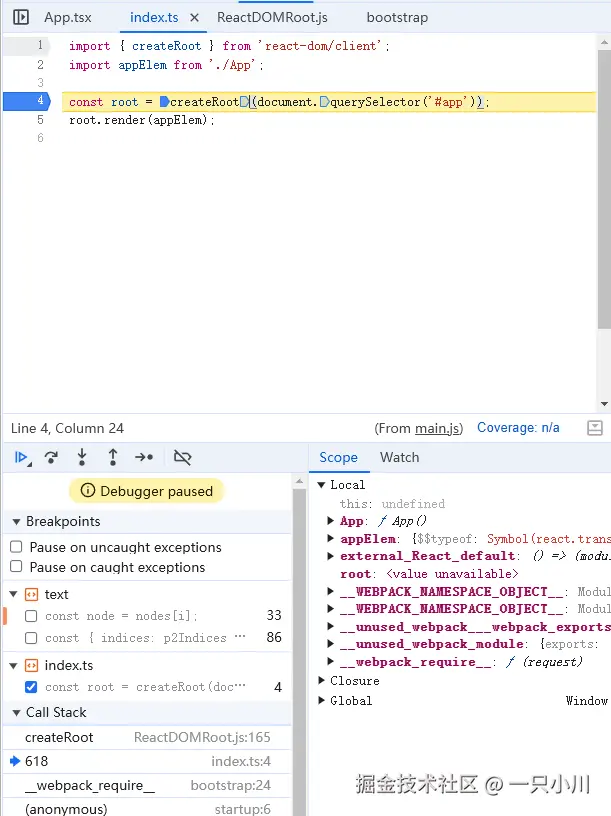Click the index.ts file icon in Breakpoints

click(31, 665)
